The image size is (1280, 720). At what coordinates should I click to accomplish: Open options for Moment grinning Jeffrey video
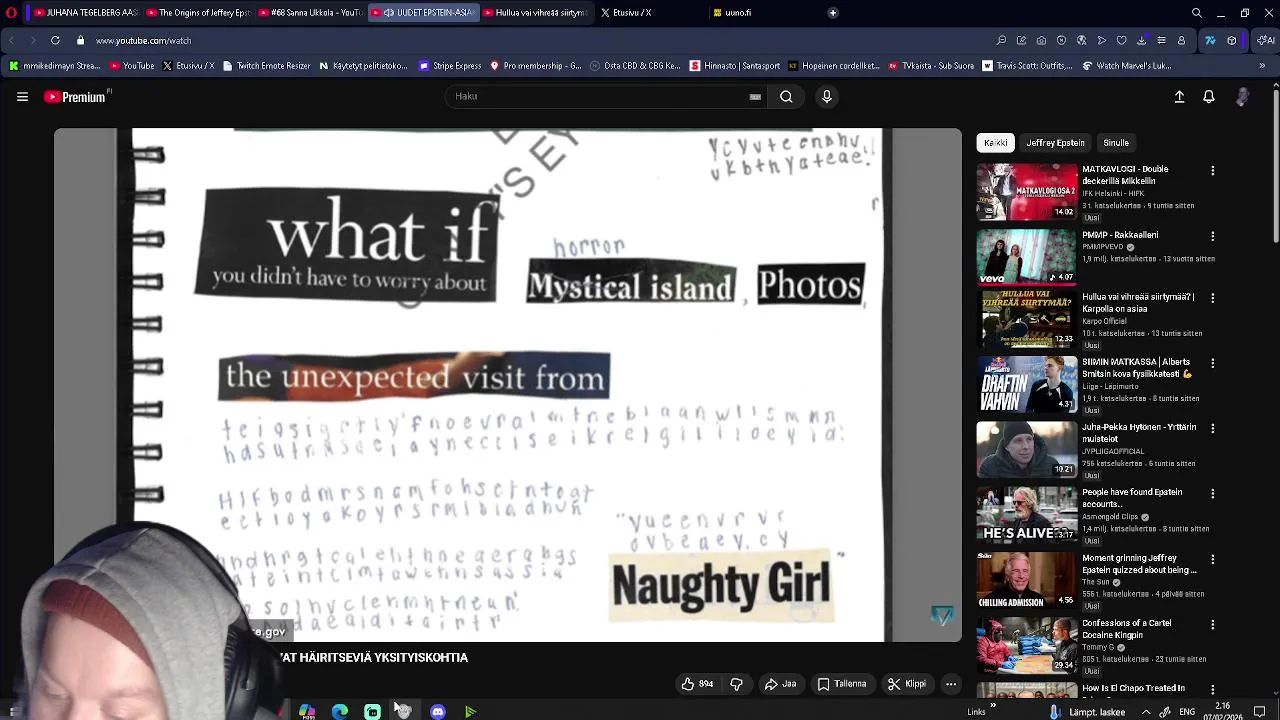[1212, 559]
